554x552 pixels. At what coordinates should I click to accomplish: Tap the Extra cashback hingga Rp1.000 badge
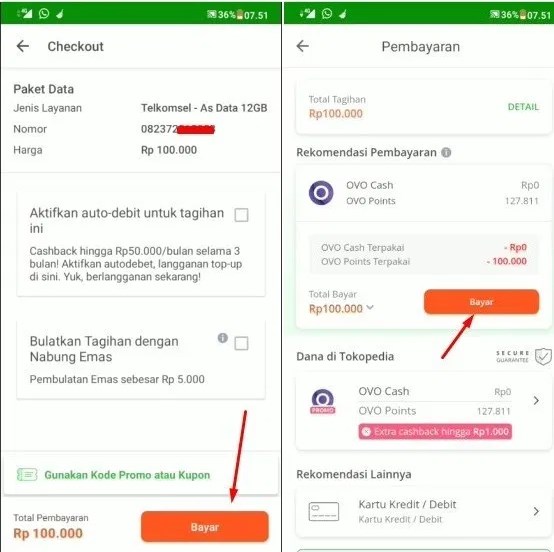[x=435, y=431]
